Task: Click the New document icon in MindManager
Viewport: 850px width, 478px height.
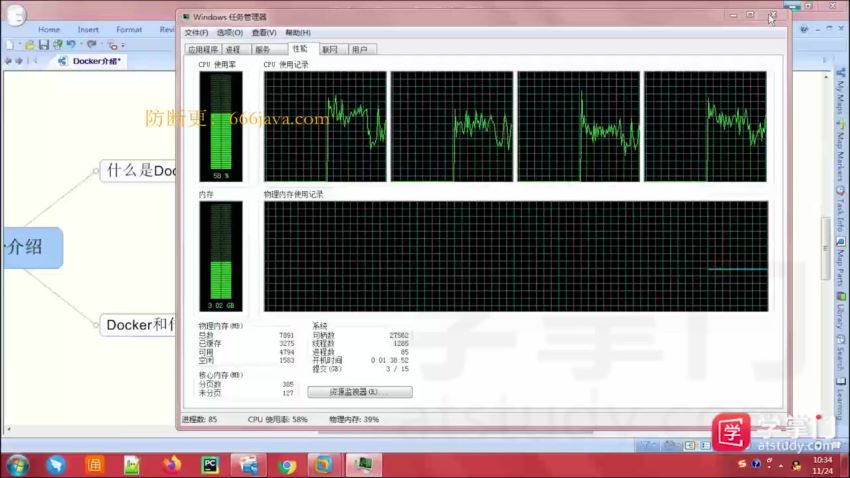Action: [x=10, y=45]
